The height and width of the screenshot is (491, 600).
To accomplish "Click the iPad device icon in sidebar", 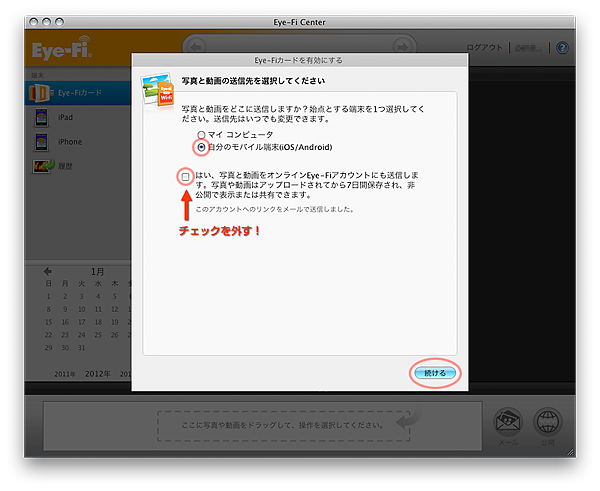I will click(41, 117).
